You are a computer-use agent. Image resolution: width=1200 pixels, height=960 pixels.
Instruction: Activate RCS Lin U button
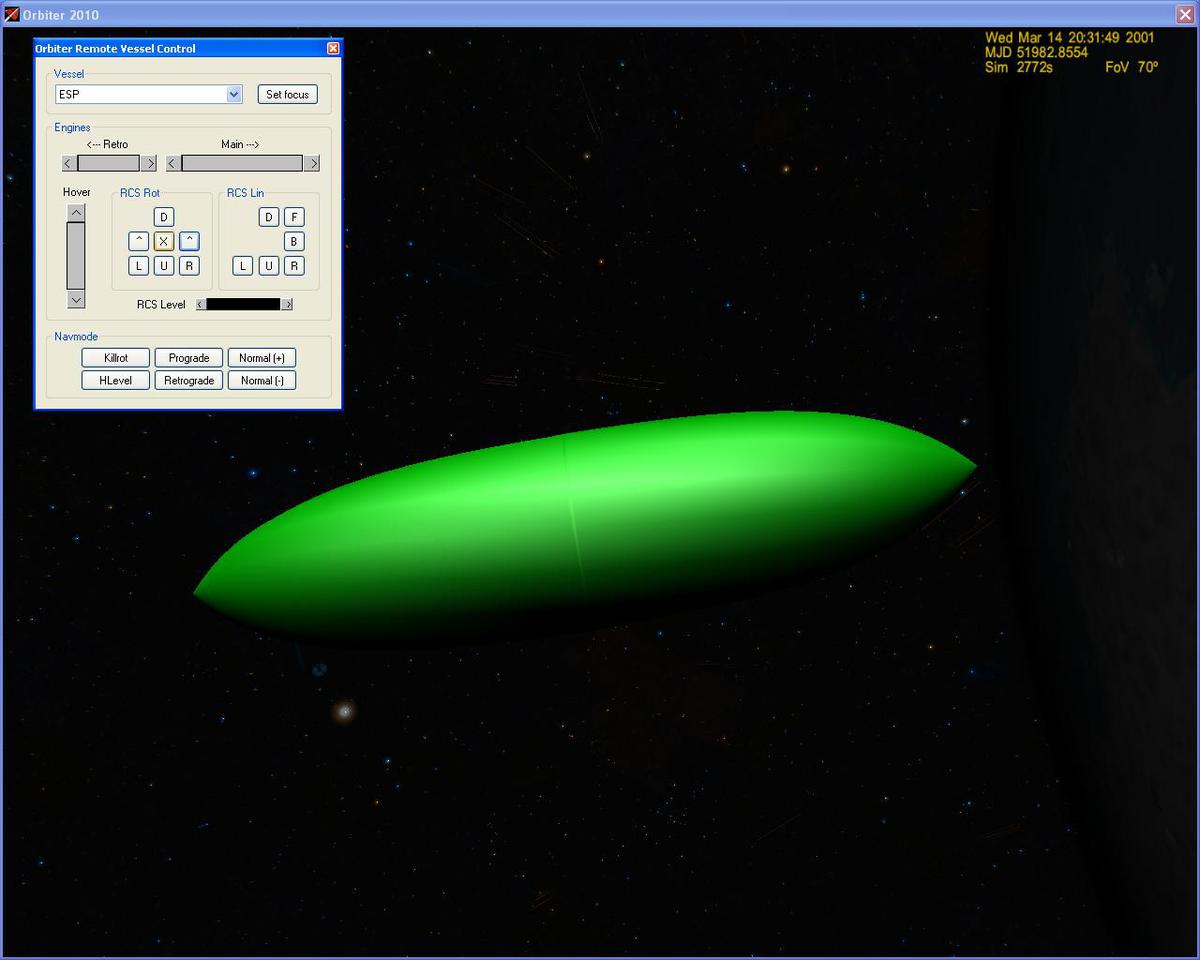[x=268, y=265]
